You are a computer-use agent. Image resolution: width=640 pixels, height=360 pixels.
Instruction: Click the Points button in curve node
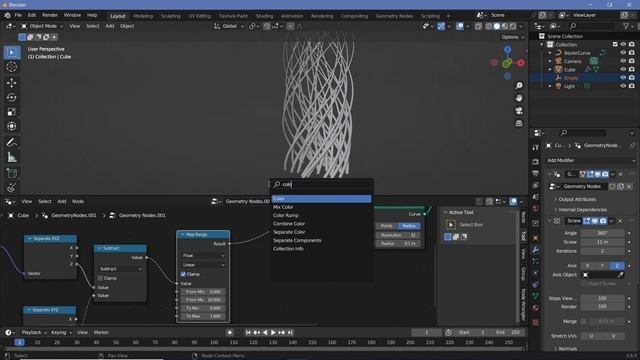tap(387, 226)
